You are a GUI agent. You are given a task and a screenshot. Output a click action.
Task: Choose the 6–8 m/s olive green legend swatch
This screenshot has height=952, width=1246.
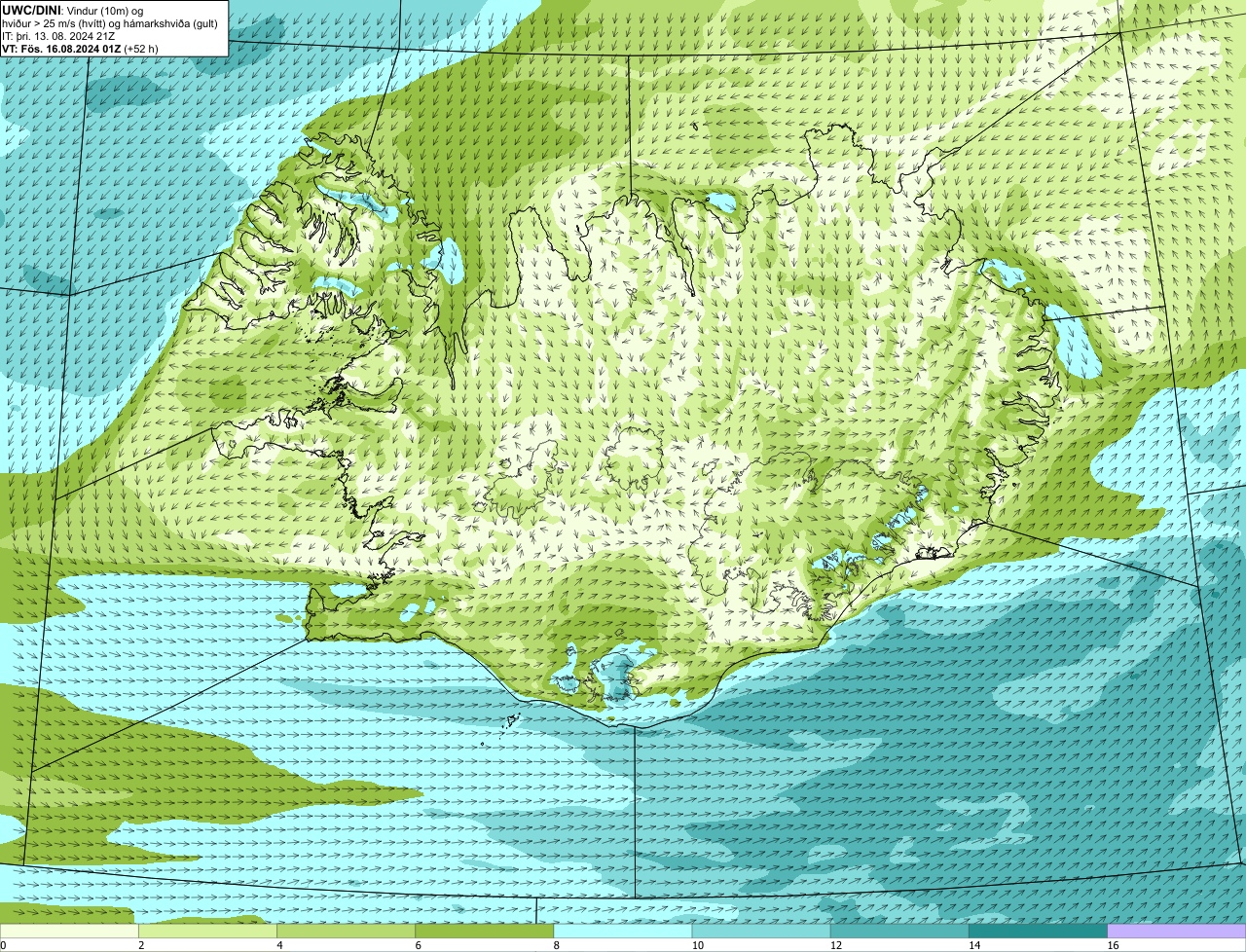[485, 932]
